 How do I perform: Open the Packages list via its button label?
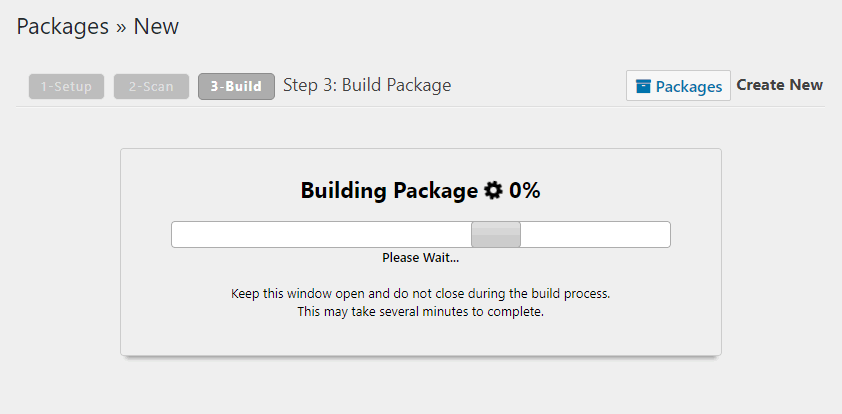(688, 87)
